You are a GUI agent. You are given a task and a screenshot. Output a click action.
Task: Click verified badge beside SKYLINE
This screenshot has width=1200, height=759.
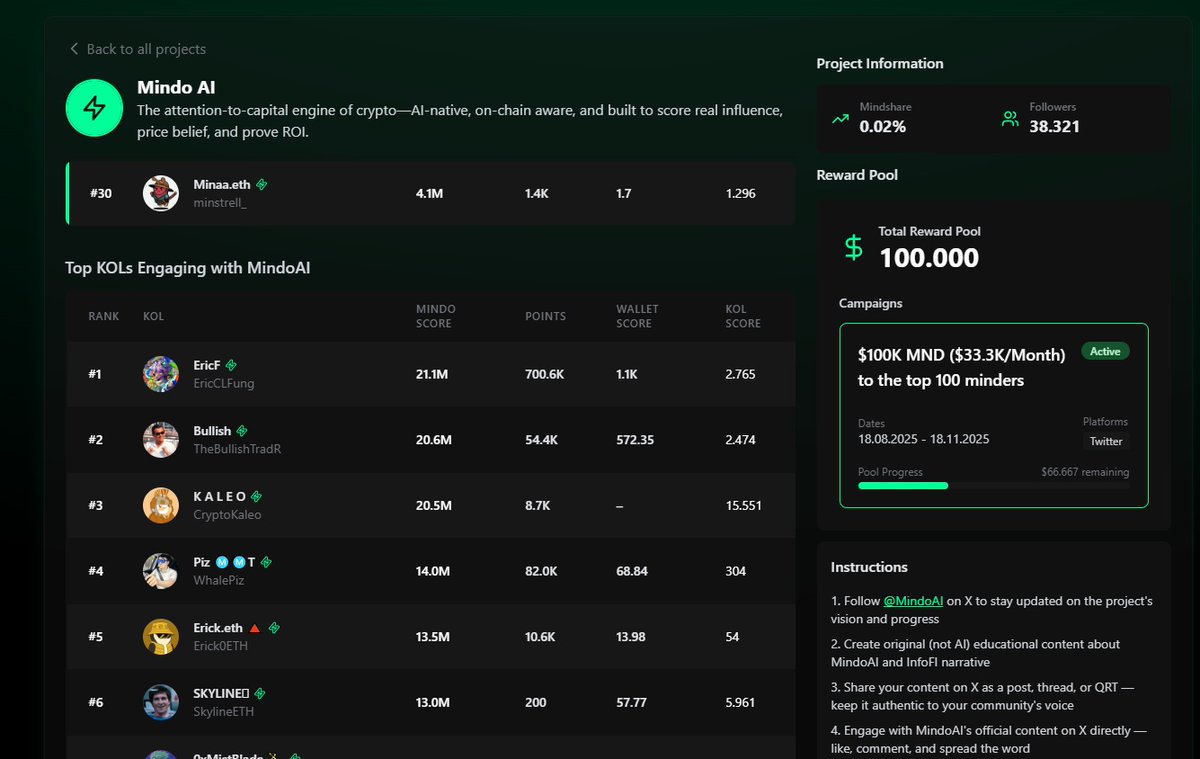pyautogui.click(x=259, y=693)
